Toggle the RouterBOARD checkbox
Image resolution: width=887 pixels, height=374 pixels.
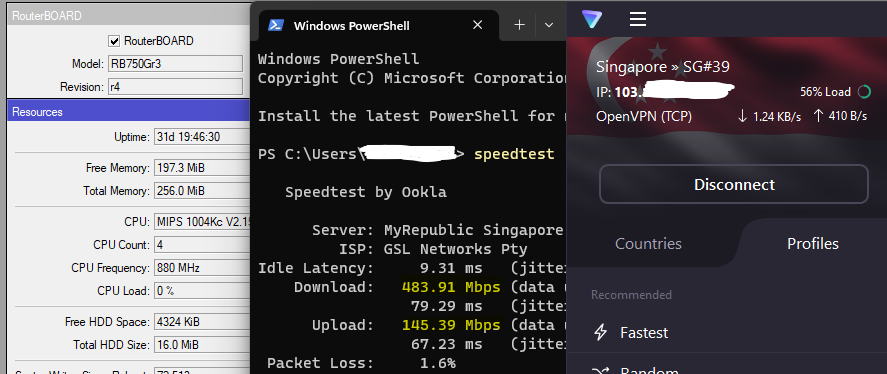coord(114,41)
